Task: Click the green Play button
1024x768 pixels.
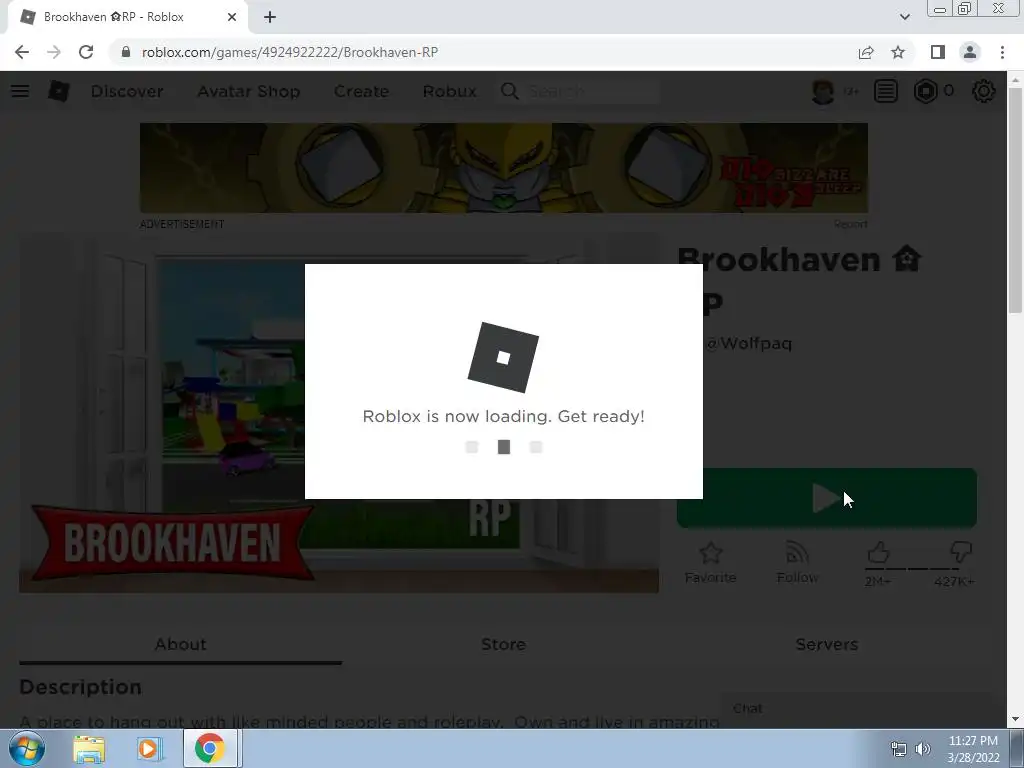Action: tap(827, 498)
